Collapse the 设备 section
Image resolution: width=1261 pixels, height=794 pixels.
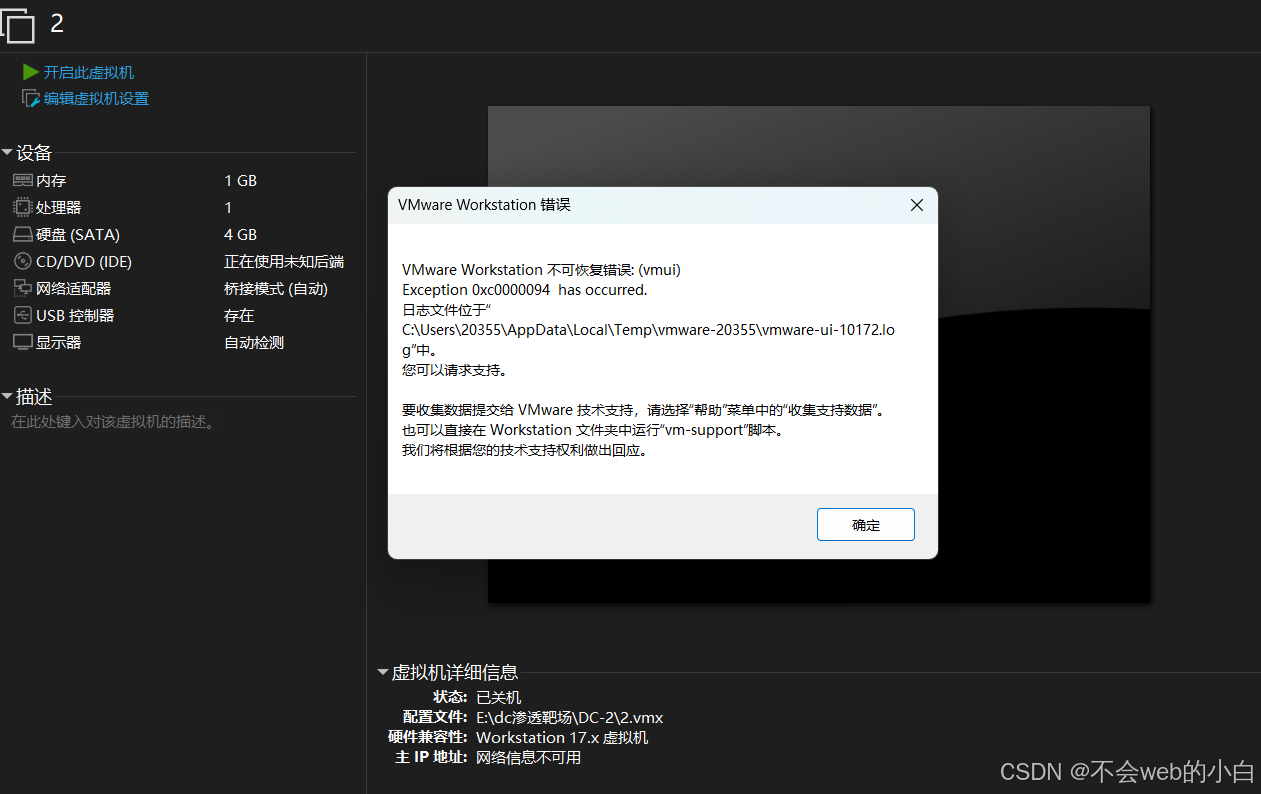7,153
